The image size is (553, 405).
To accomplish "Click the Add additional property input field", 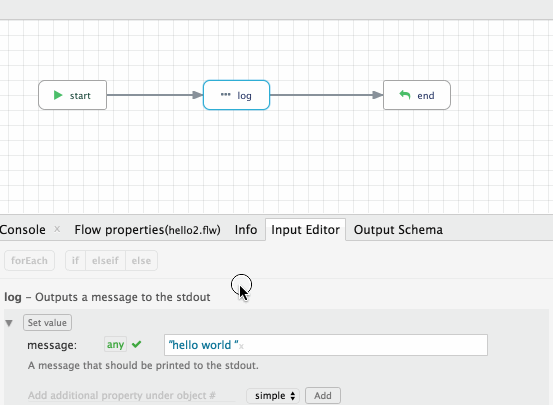I will pyautogui.click(x=132, y=395).
